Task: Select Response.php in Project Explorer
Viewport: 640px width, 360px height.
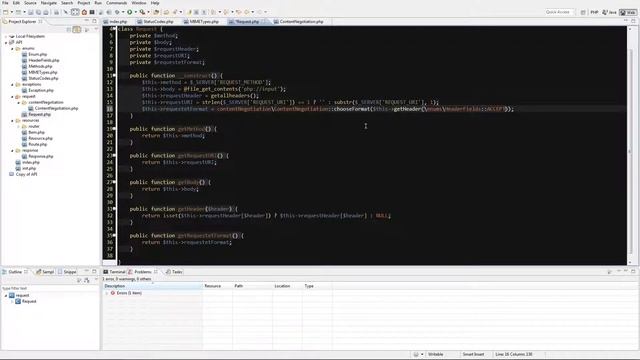Action: click(41, 156)
